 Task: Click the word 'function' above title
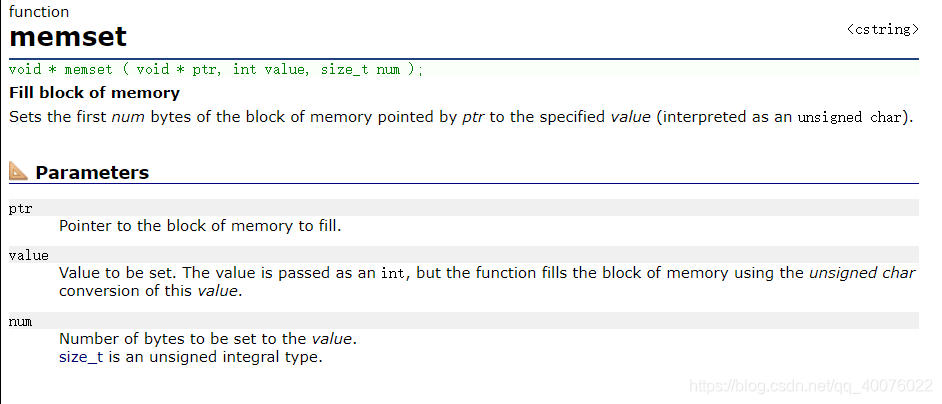tap(39, 11)
